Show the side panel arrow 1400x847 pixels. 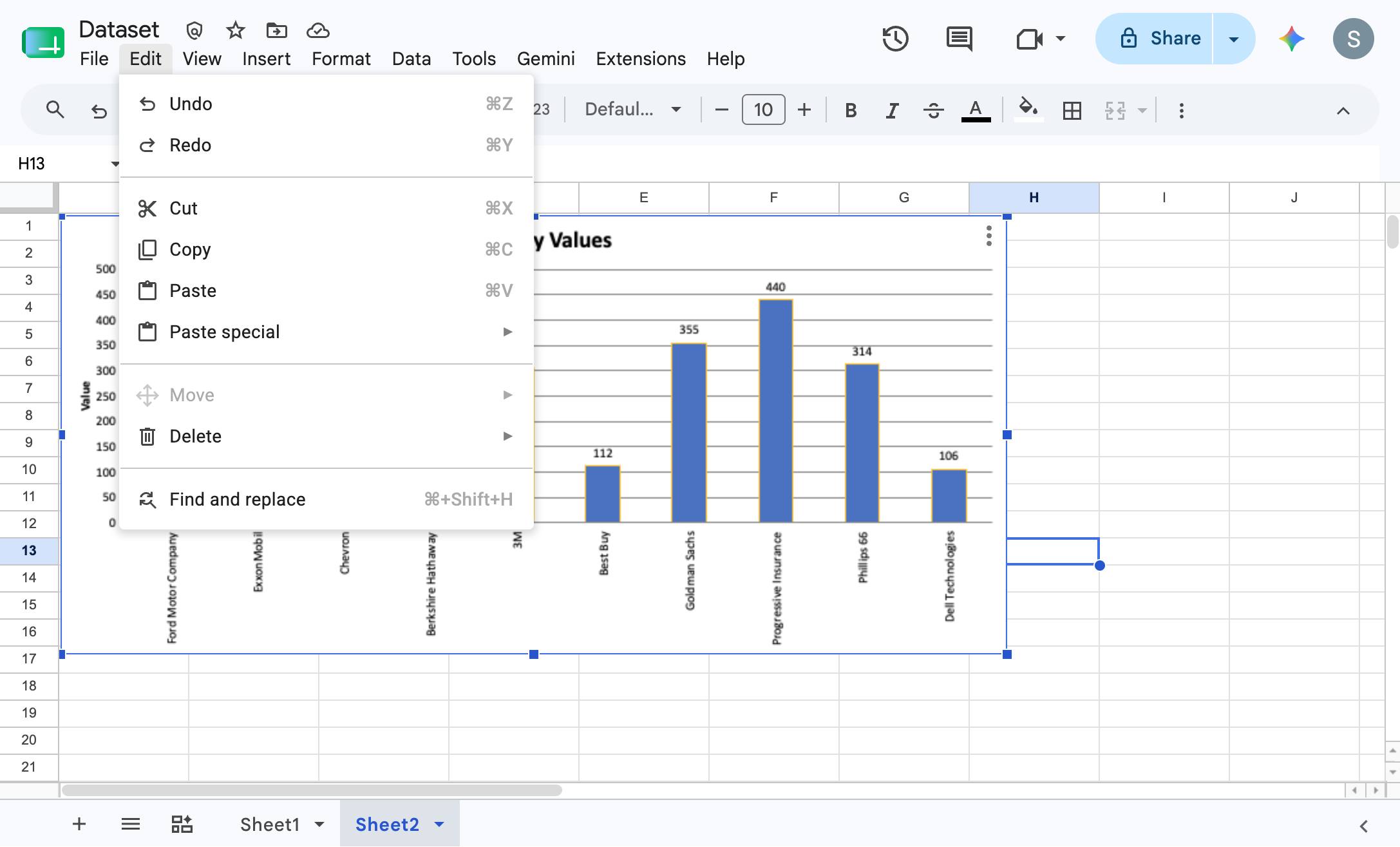coord(1363,826)
